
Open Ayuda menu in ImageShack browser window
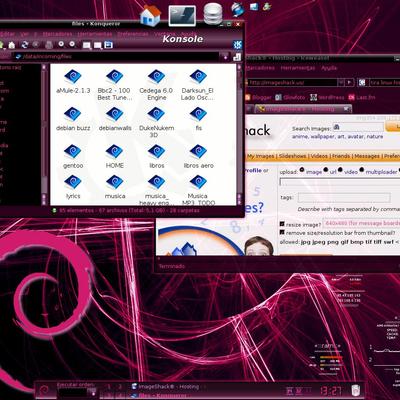(x=329, y=68)
